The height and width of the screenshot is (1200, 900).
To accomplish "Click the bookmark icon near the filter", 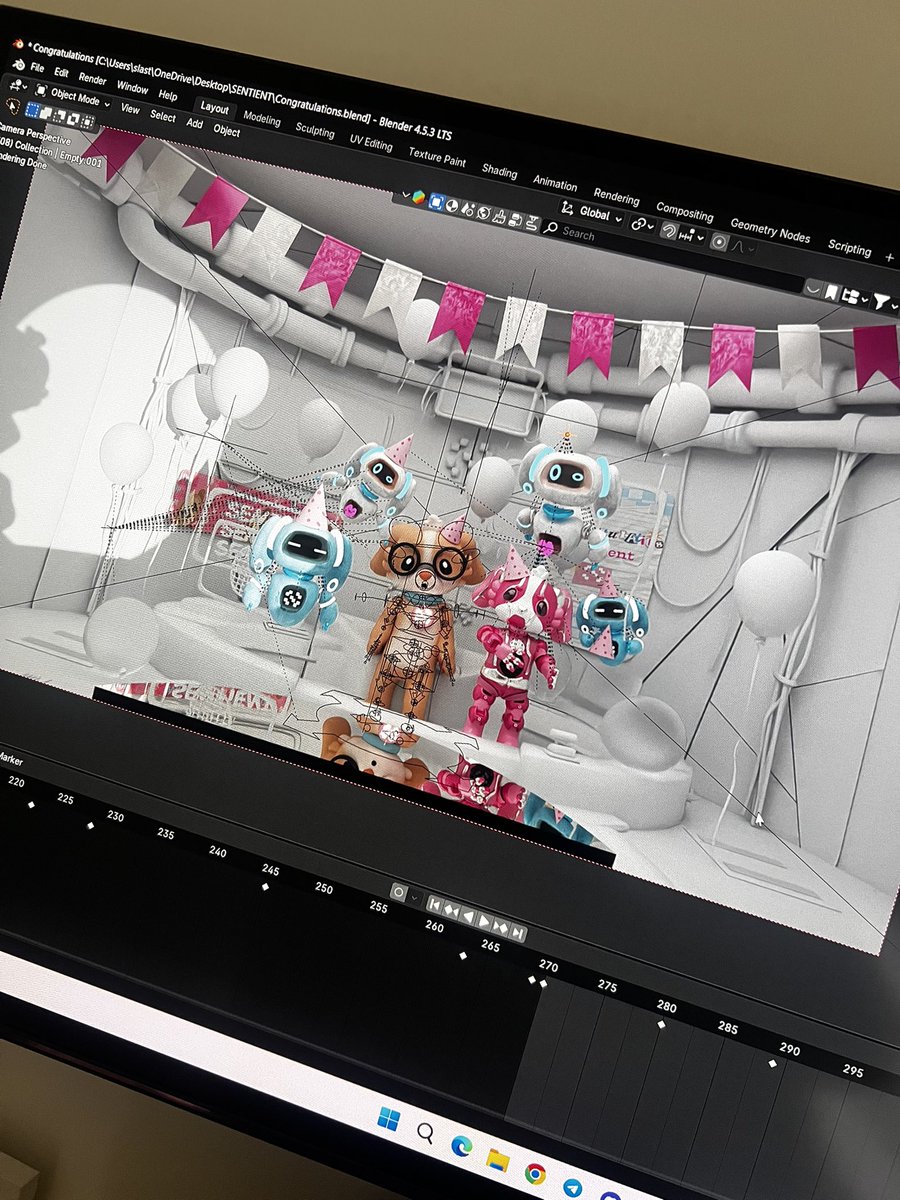I will (x=831, y=293).
